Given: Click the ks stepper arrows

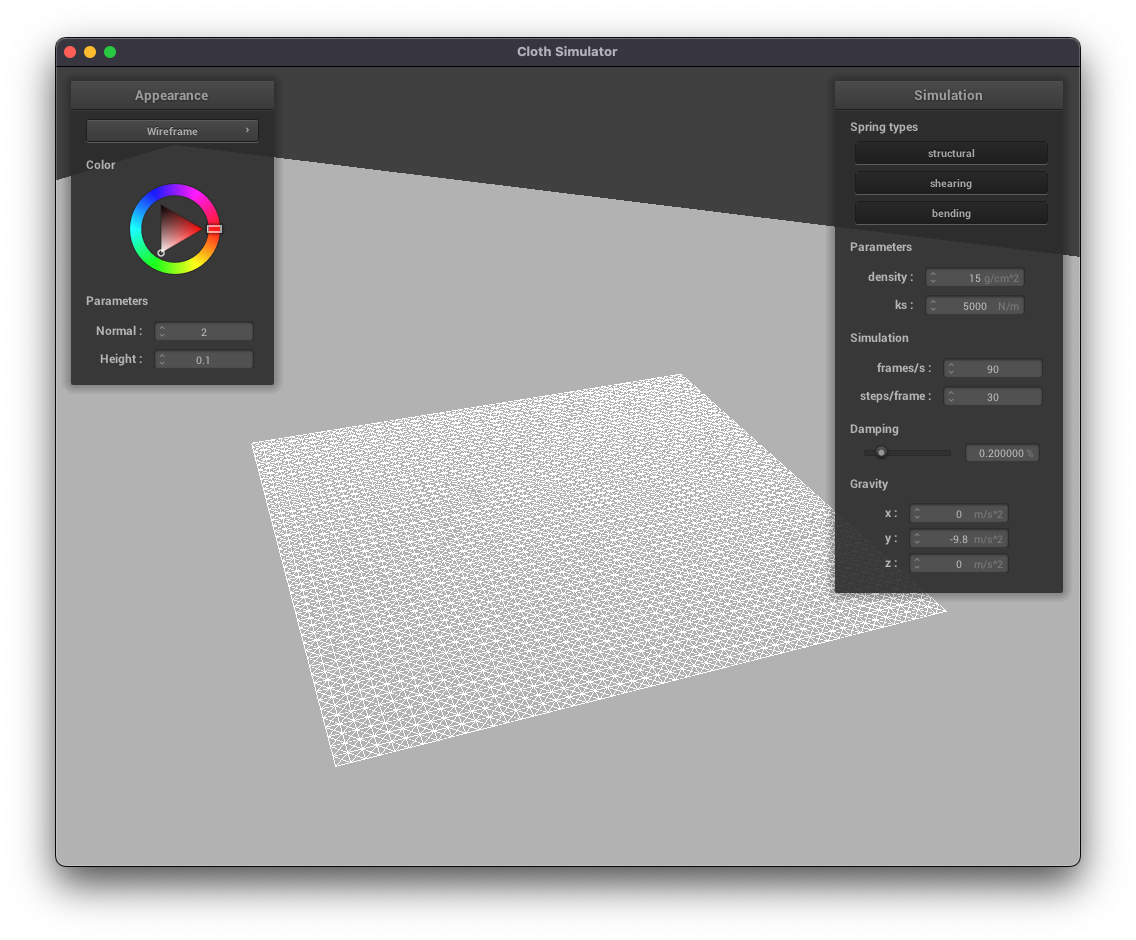Looking at the screenshot, I should coord(933,307).
